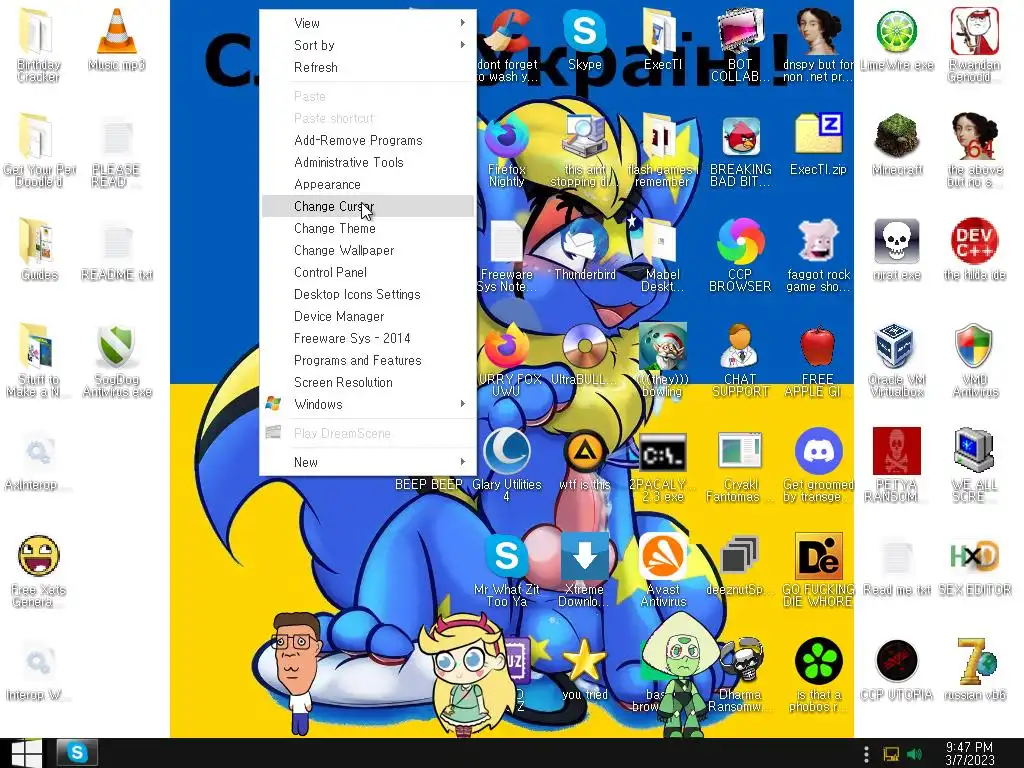1024x768 pixels.
Task: Expand the View submenu
Action: pyautogui.click(x=368, y=23)
